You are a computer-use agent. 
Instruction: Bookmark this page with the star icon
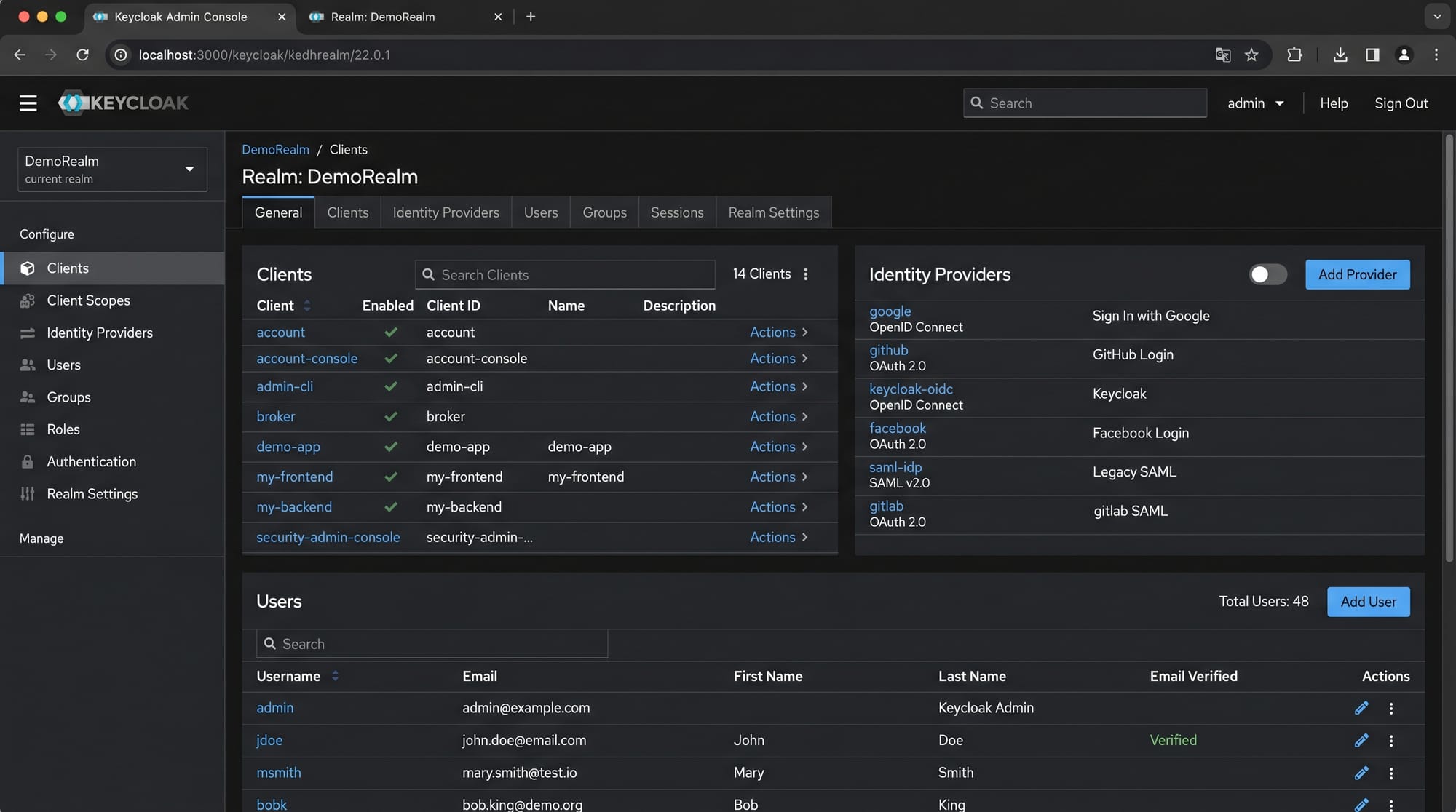(1251, 55)
